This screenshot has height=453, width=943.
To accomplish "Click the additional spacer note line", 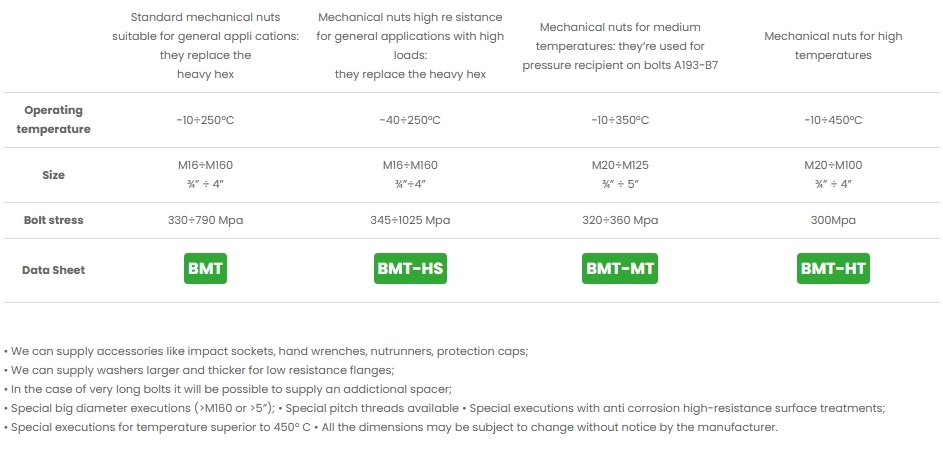I will coord(229,389).
